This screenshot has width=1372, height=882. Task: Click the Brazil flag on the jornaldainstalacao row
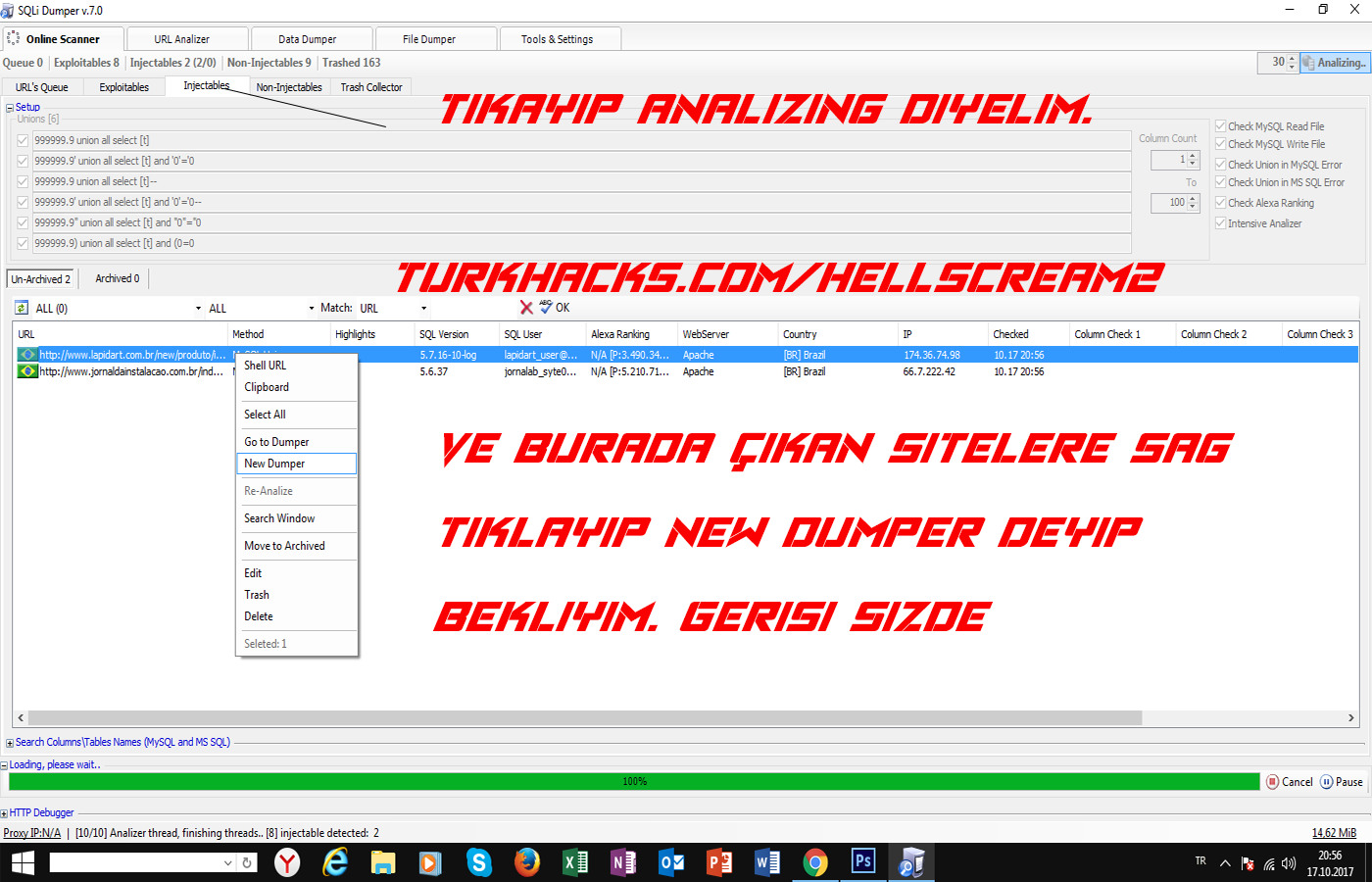click(x=28, y=371)
